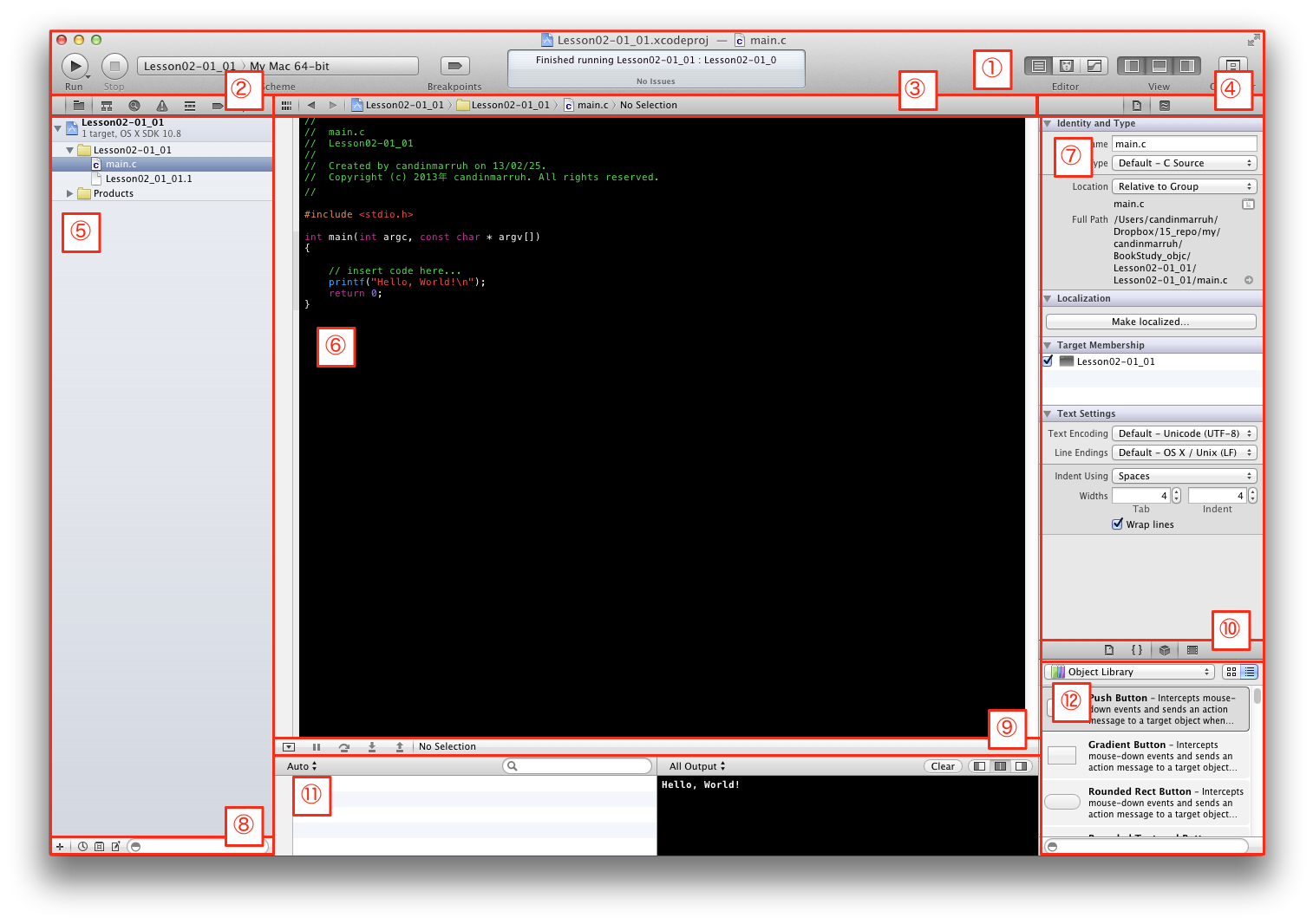Show the Breakpoint navigator
Viewport: 1313px width, 924px height.
coord(218,106)
